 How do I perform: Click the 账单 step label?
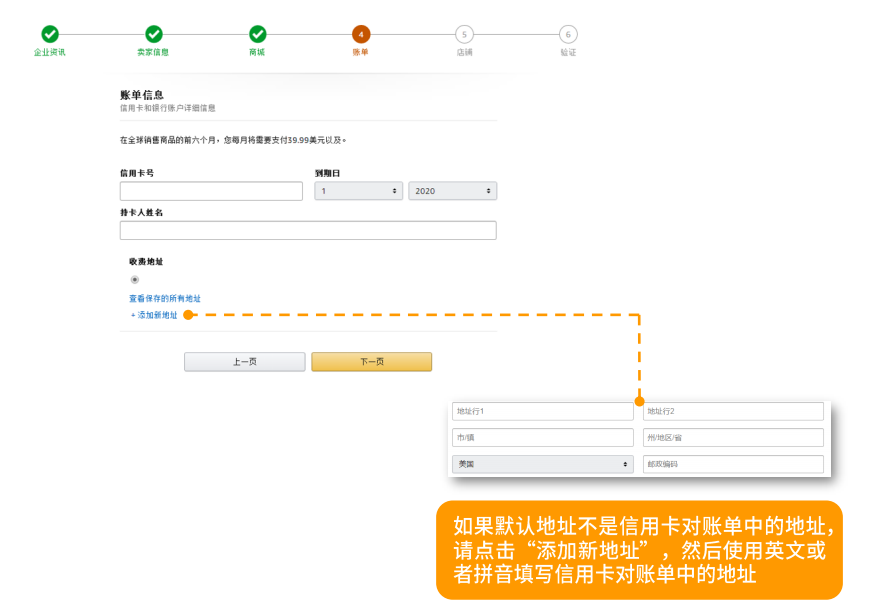[360, 52]
